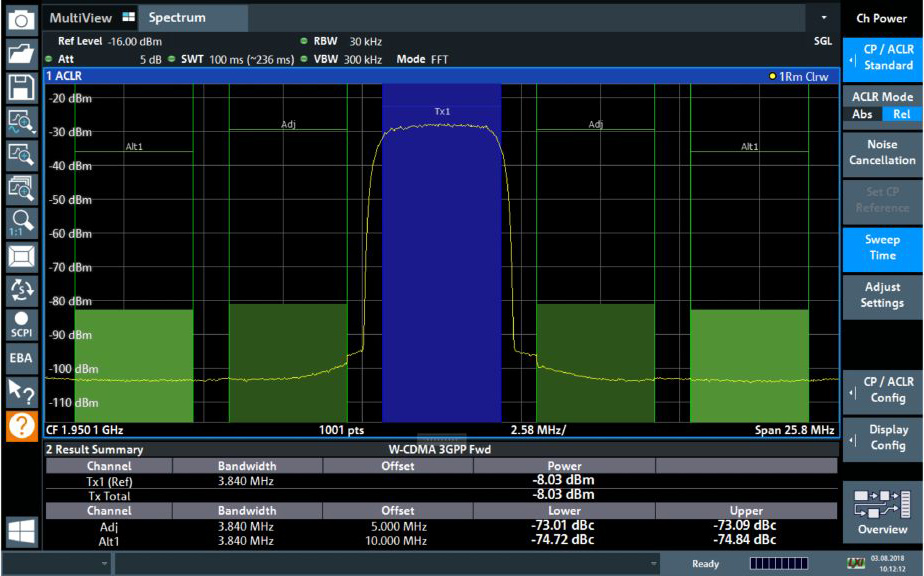The width and height of the screenshot is (924, 576).
Task: Set ACLR Mode to Rel
Action: pyautogui.click(x=901, y=114)
